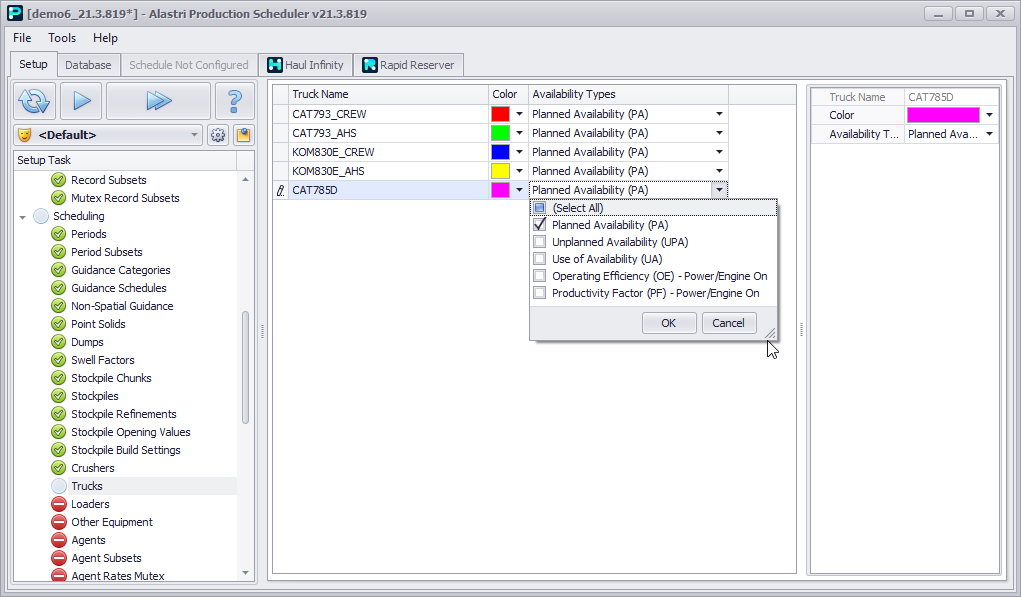The height and width of the screenshot is (597, 1021).
Task: Click the green check beside Mutex Record Subsets
Action: (59, 198)
